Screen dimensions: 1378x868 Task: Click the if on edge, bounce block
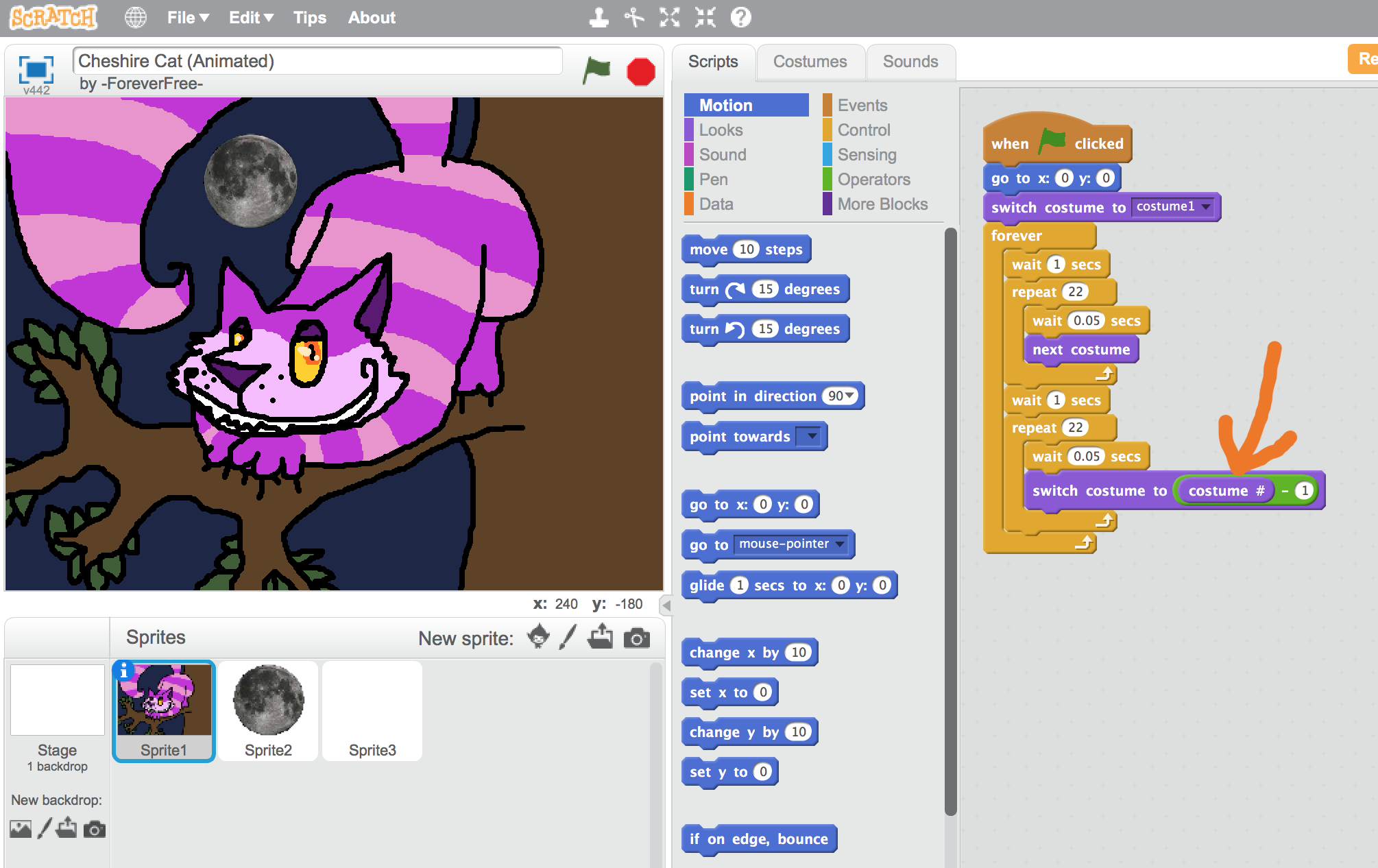pyautogui.click(x=759, y=839)
